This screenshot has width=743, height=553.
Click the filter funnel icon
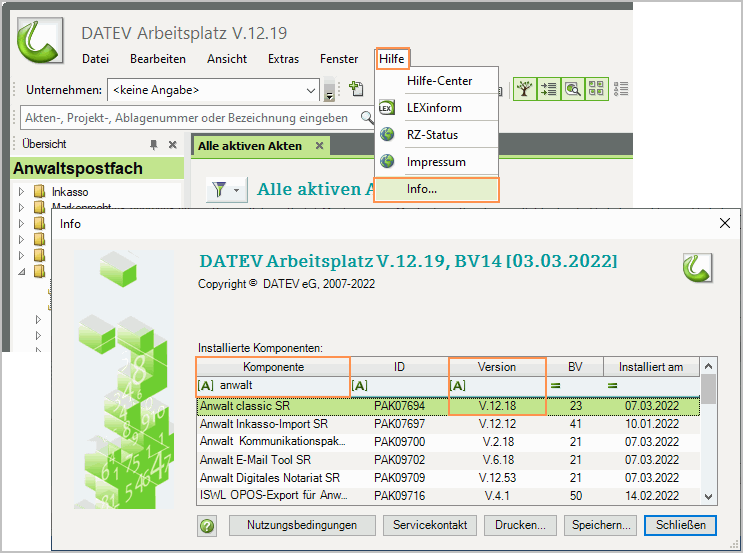coord(218,190)
